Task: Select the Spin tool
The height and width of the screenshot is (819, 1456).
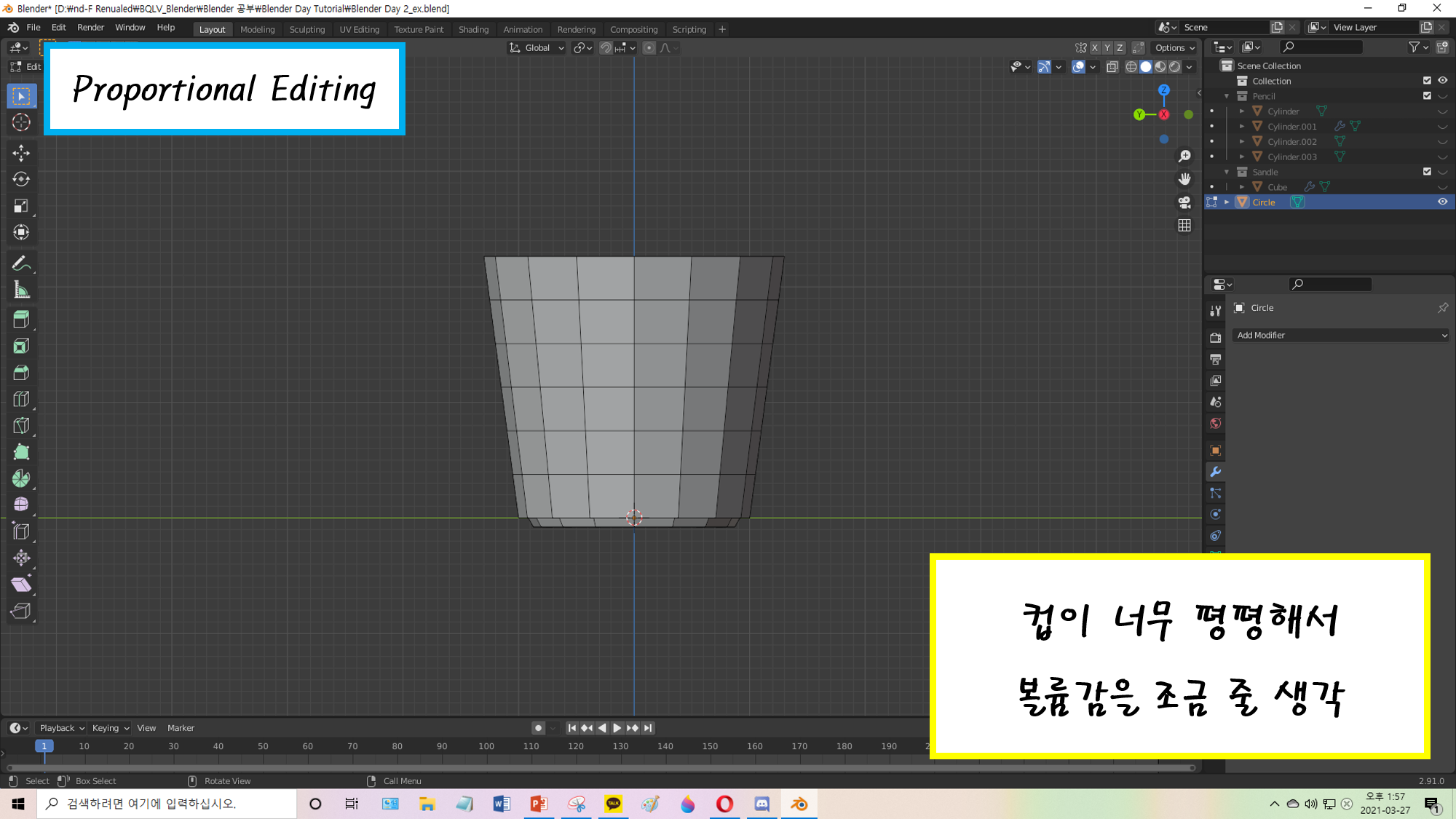Action: tap(21, 478)
